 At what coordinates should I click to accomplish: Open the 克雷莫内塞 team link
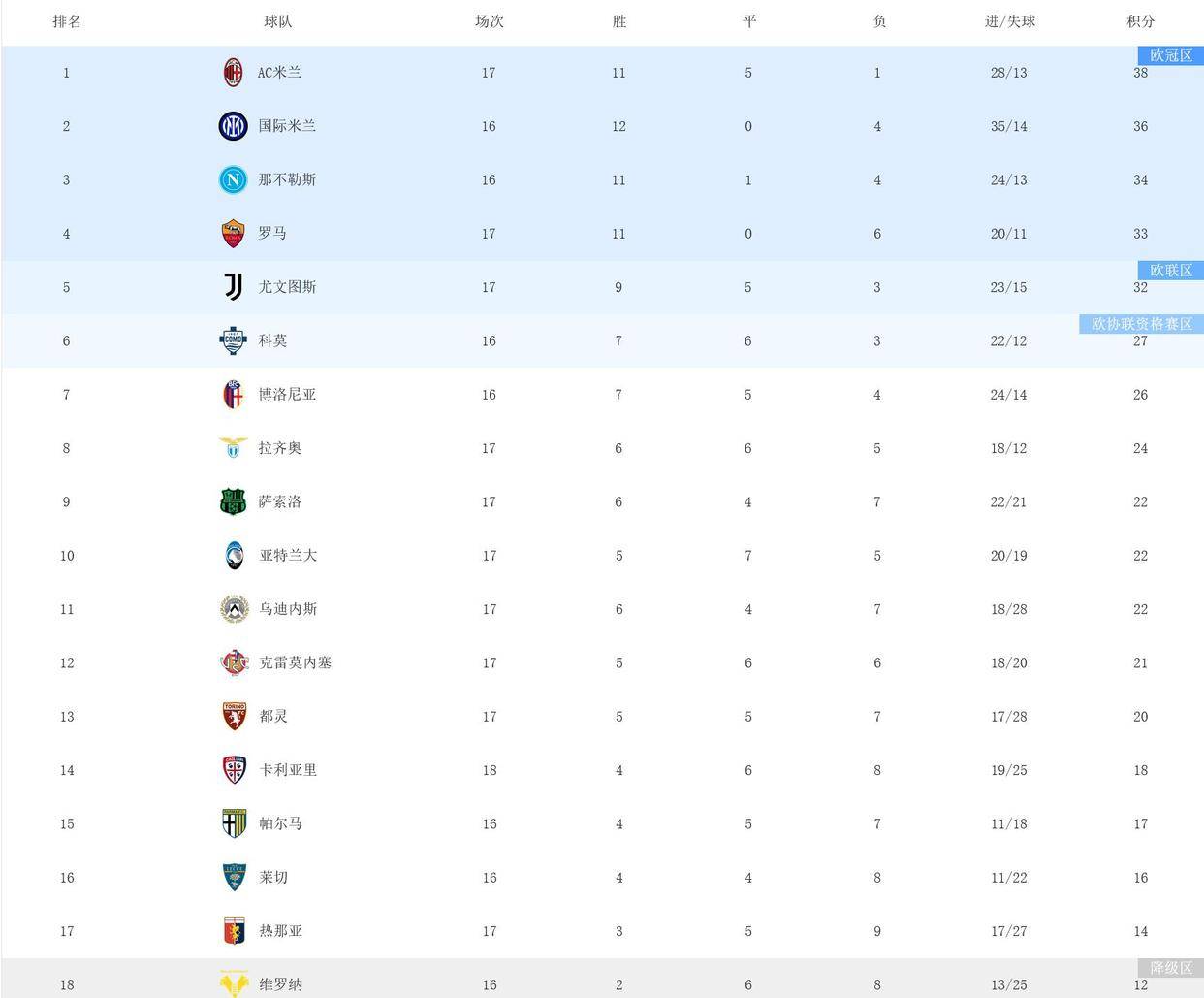coord(295,662)
